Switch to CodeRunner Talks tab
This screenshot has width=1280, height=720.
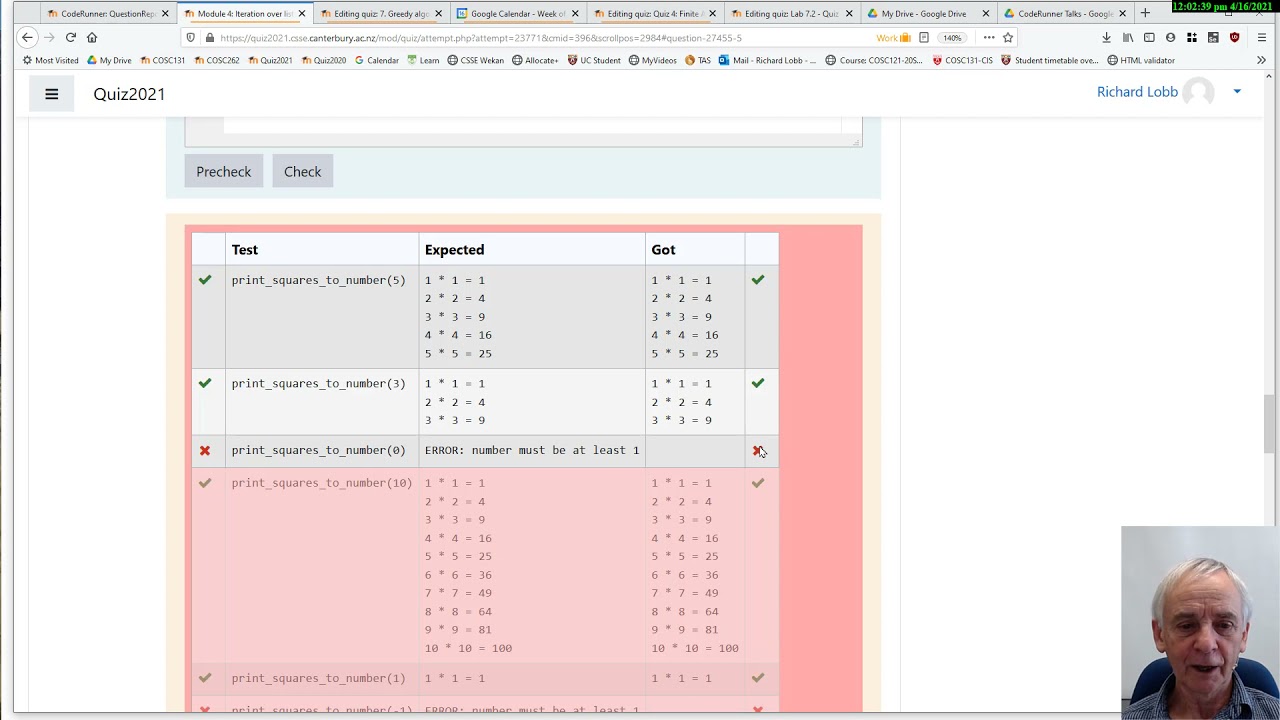(1064, 14)
